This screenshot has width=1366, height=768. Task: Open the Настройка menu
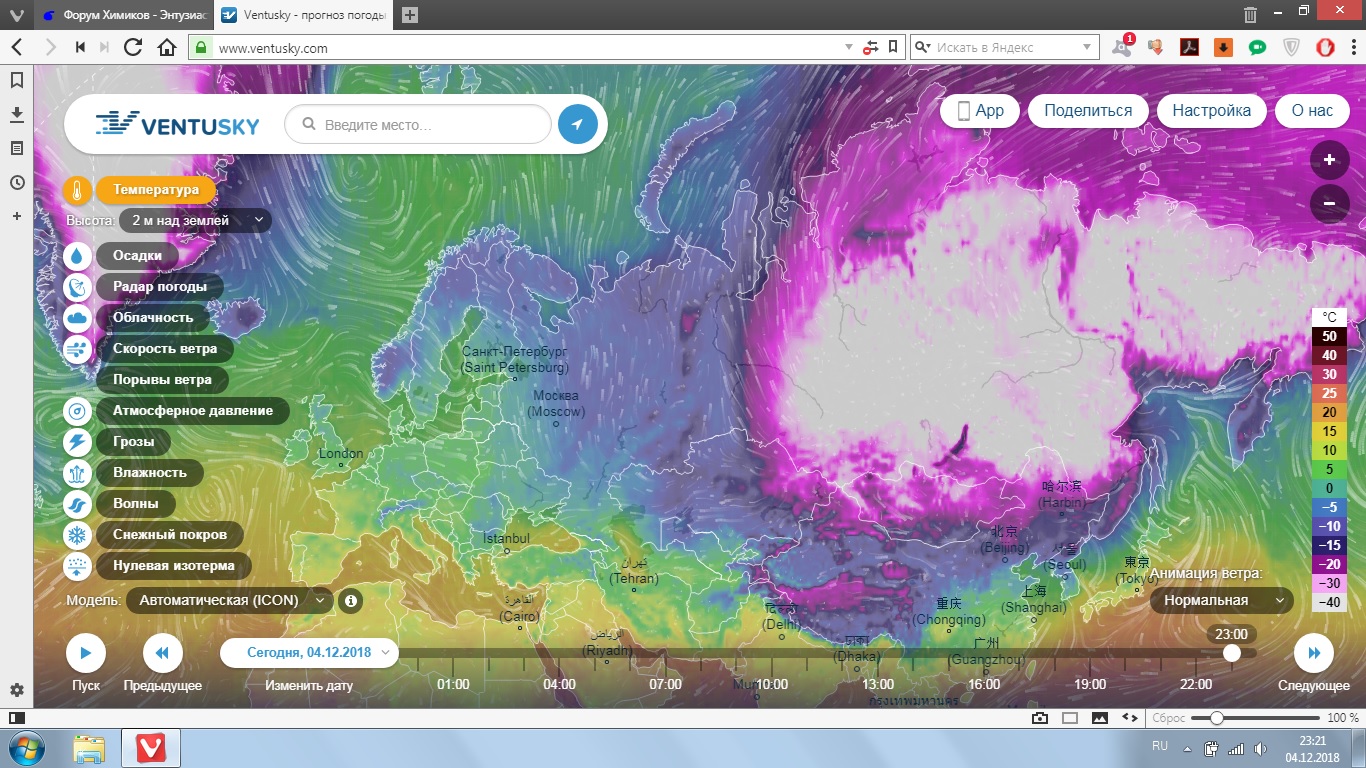(1211, 111)
